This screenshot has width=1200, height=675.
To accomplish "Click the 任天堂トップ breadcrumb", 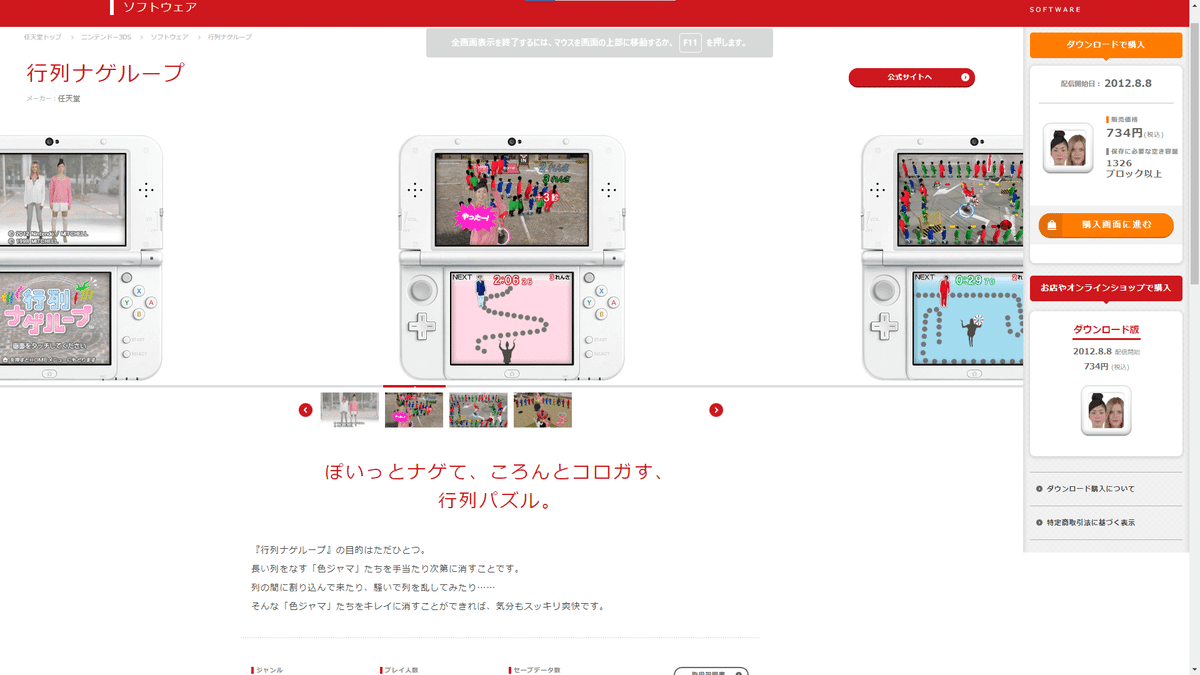I will [x=43, y=37].
